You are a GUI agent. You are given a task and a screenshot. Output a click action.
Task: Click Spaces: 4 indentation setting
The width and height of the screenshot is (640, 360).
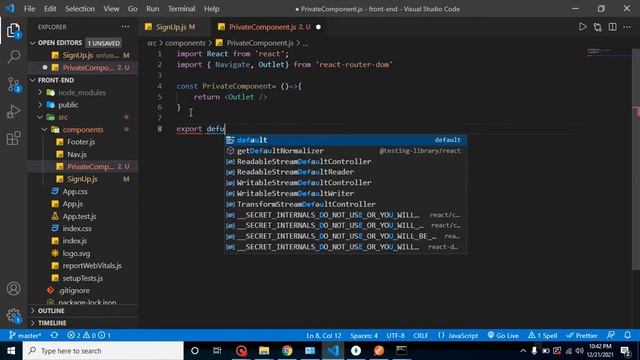(364, 336)
